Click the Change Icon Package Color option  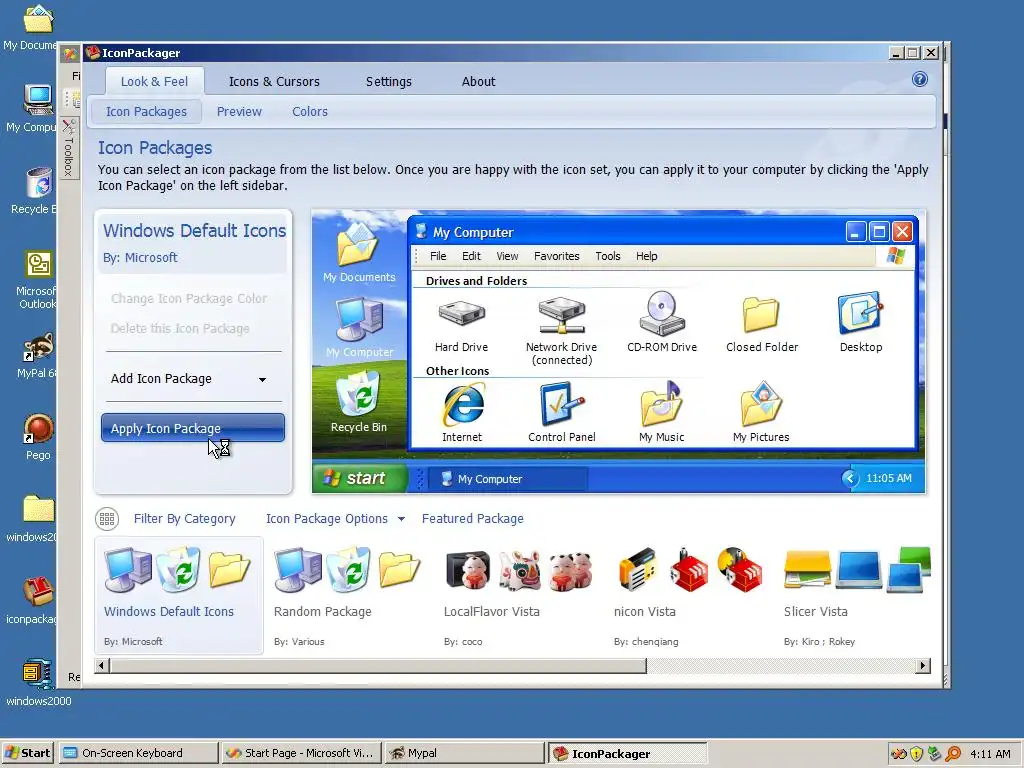coord(189,299)
